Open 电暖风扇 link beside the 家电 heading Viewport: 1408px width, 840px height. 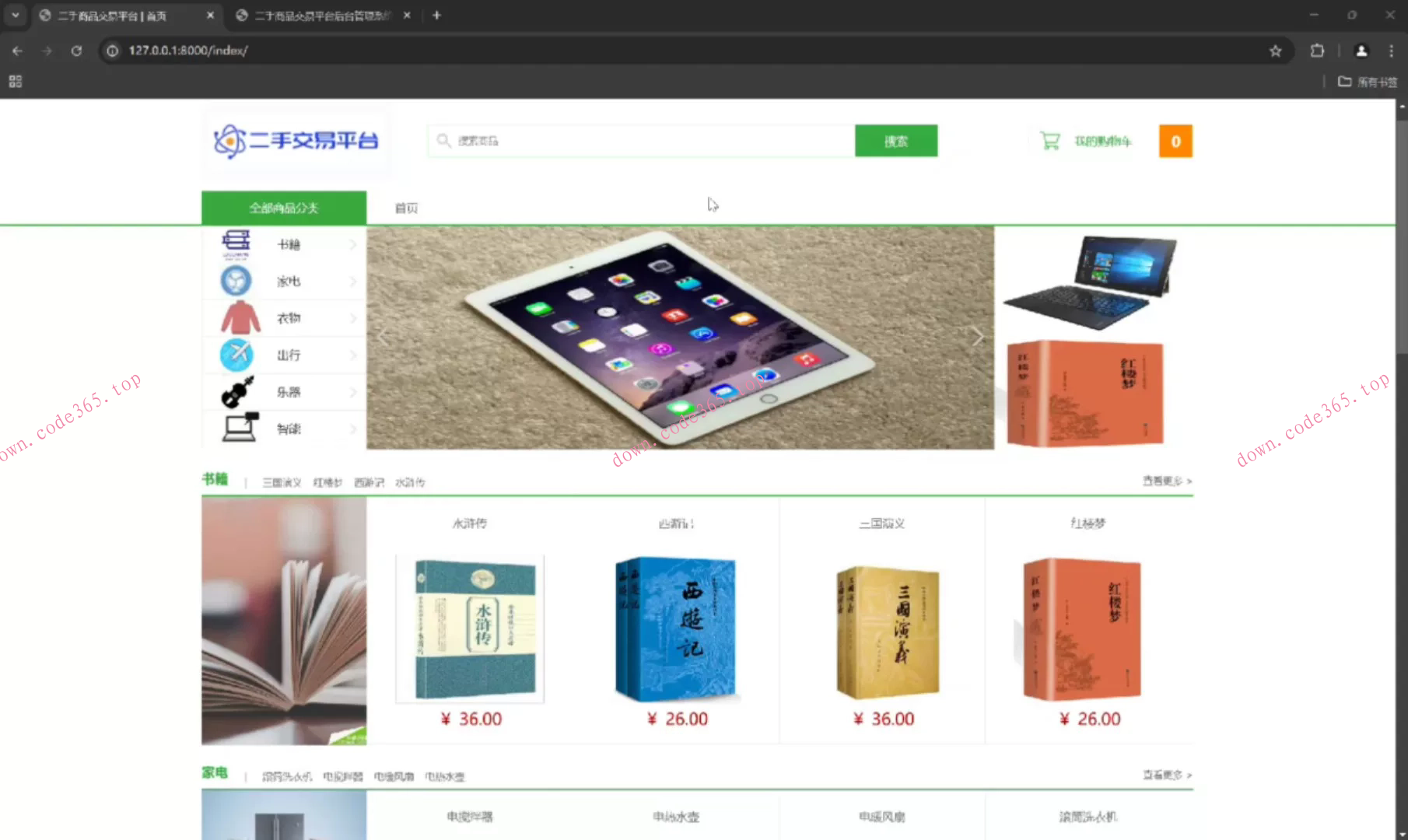click(x=394, y=776)
